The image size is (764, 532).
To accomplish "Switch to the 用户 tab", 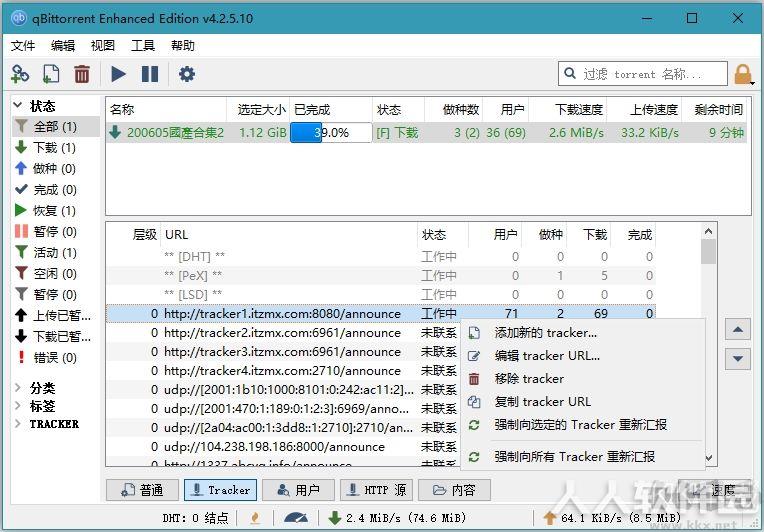I will (x=298, y=490).
